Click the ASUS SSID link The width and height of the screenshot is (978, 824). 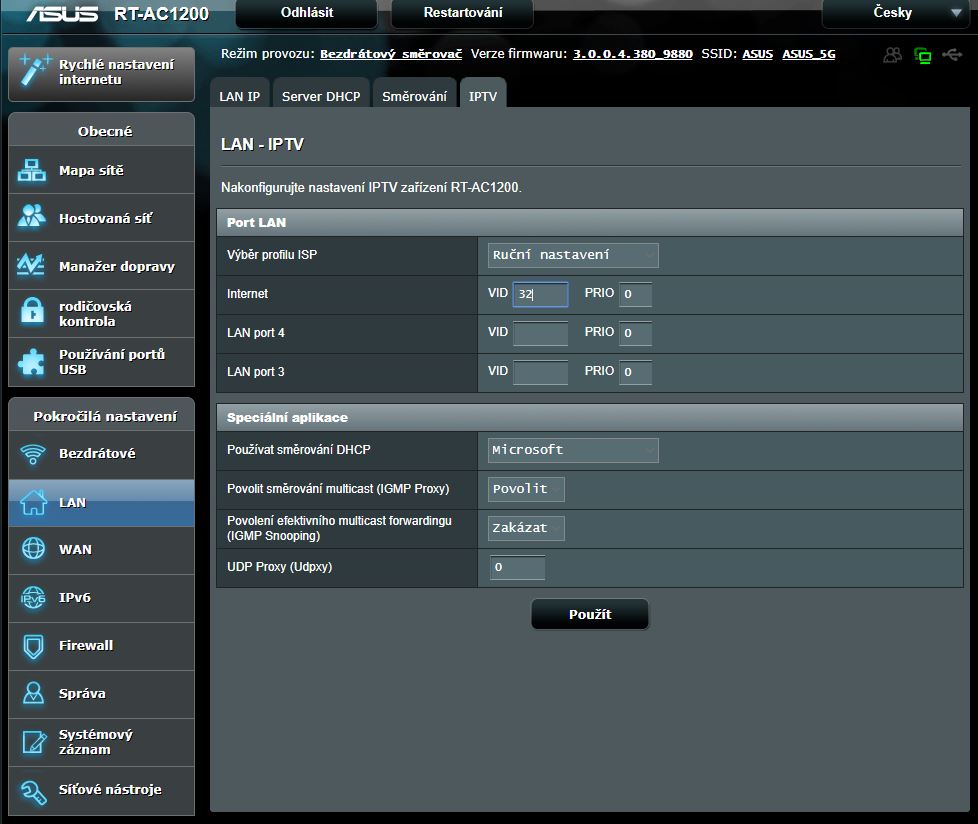click(x=757, y=54)
